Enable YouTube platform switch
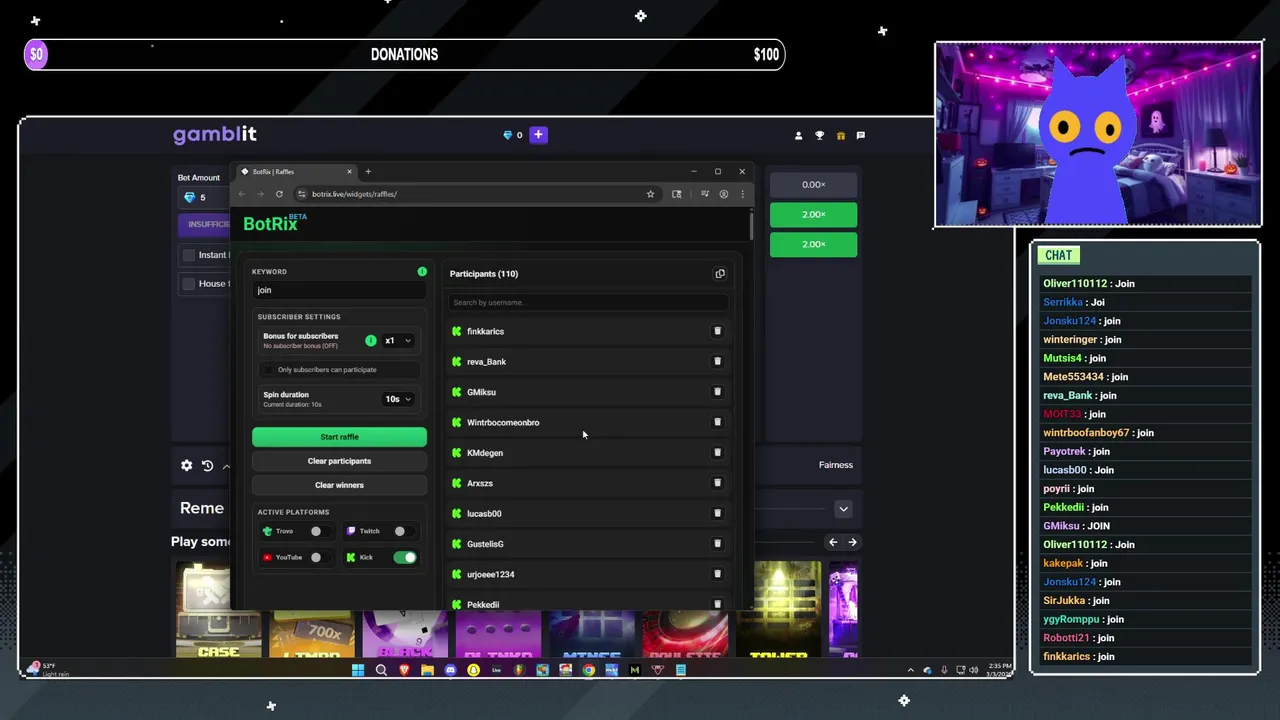1280x720 pixels. [319, 557]
